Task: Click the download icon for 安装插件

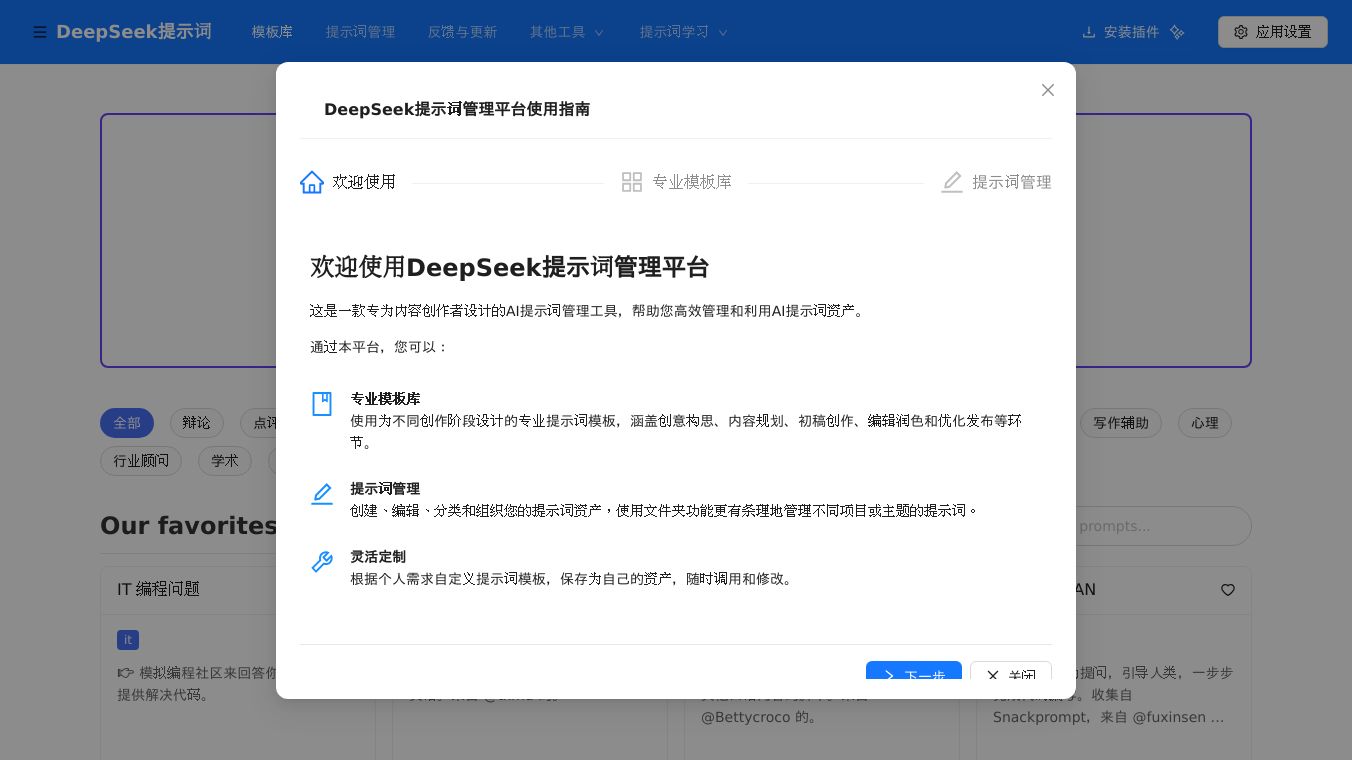Action: [x=1089, y=32]
